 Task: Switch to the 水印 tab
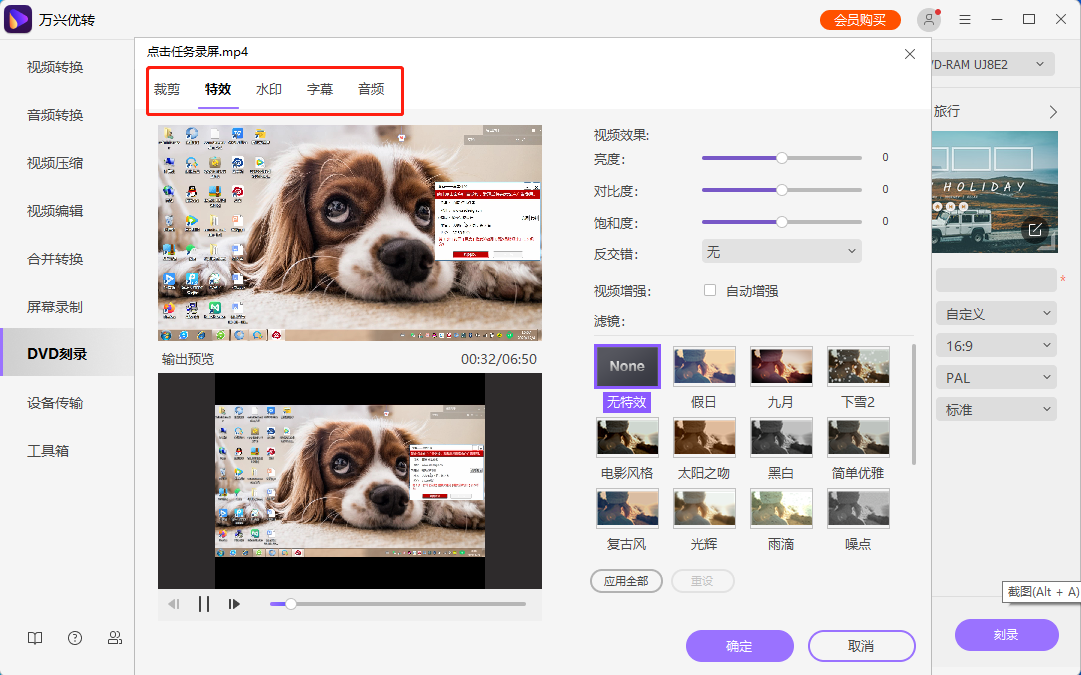[x=268, y=89]
